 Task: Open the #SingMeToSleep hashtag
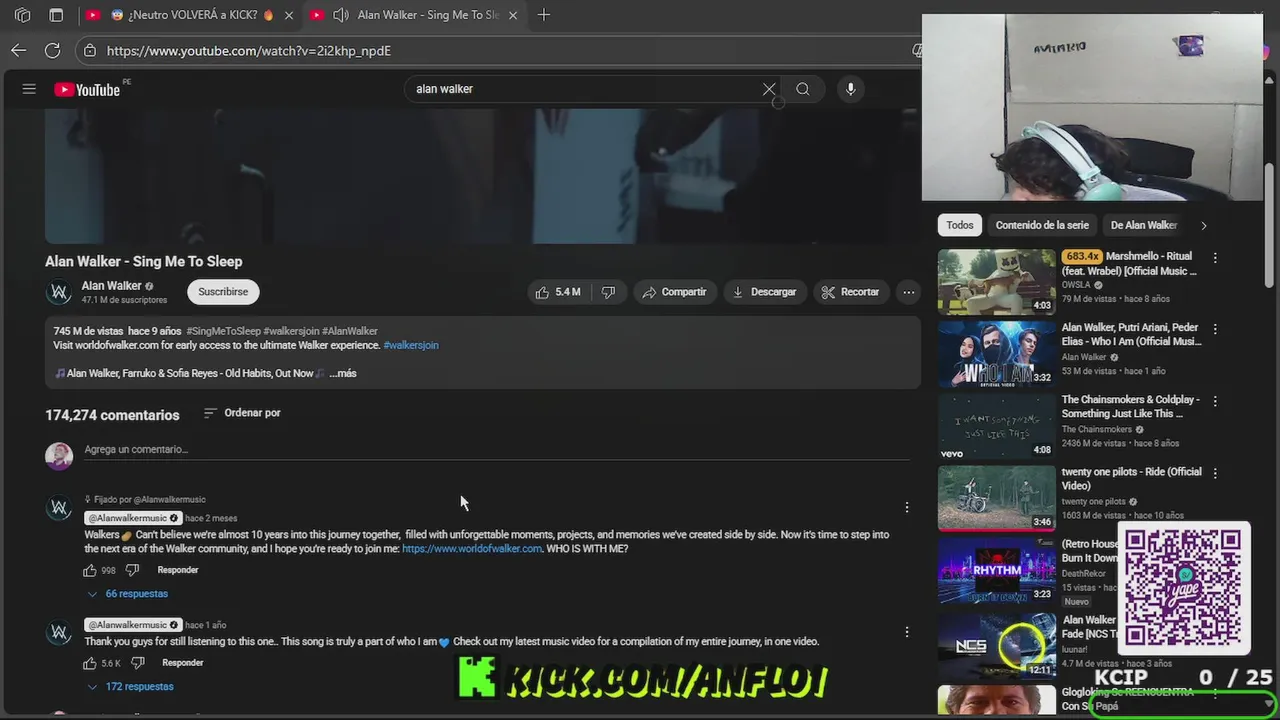click(223, 331)
